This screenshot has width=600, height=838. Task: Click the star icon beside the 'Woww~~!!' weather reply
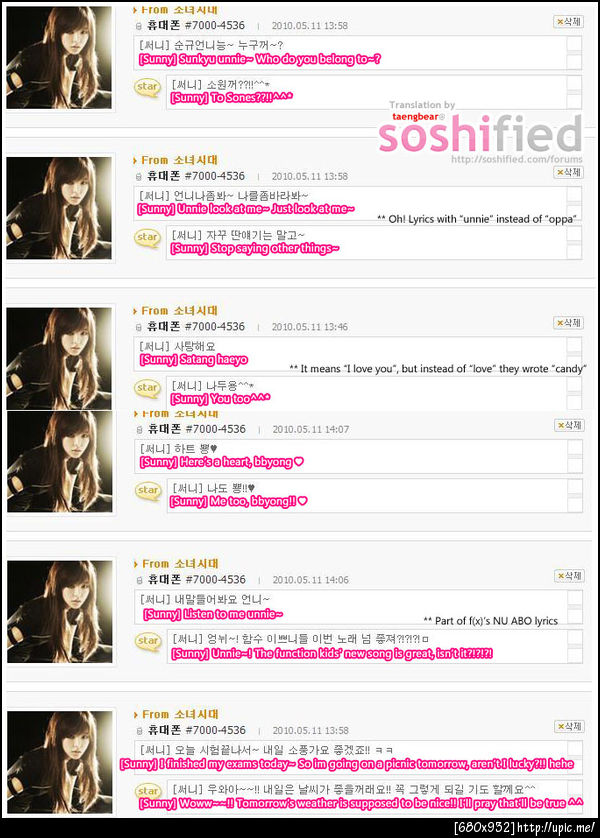coord(148,792)
